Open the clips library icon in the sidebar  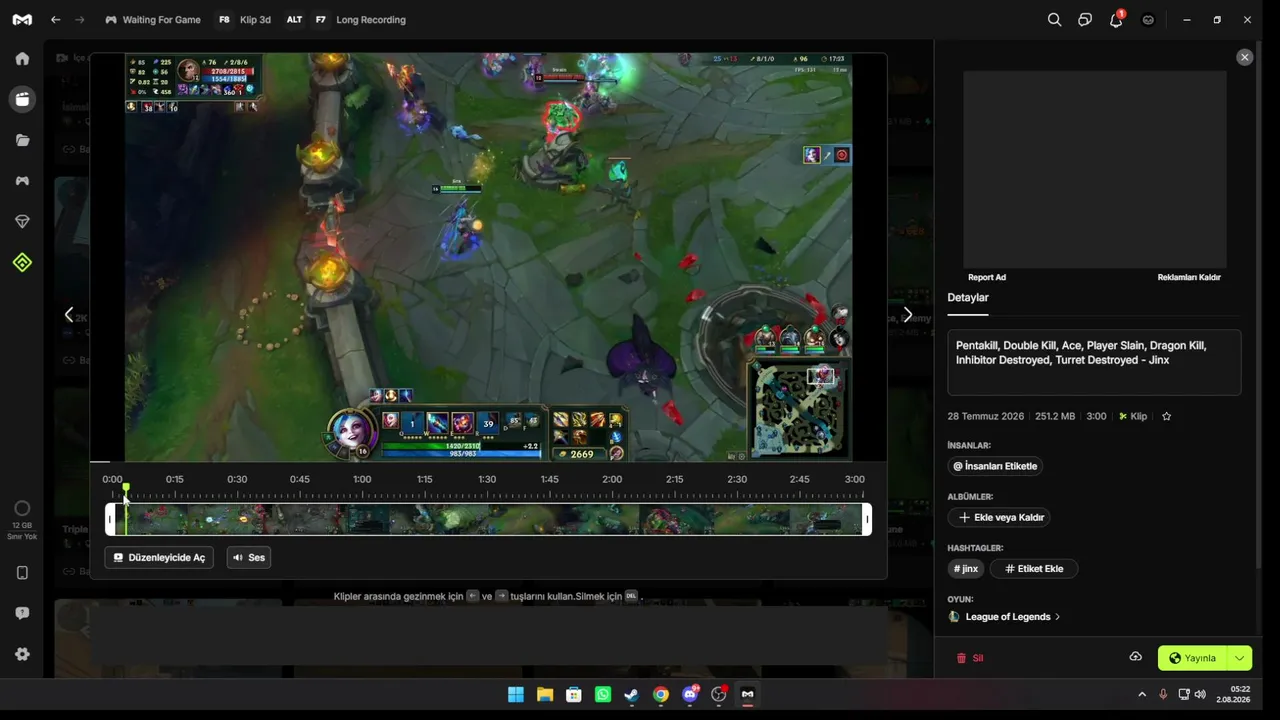pyautogui.click(x=22, y=99)
